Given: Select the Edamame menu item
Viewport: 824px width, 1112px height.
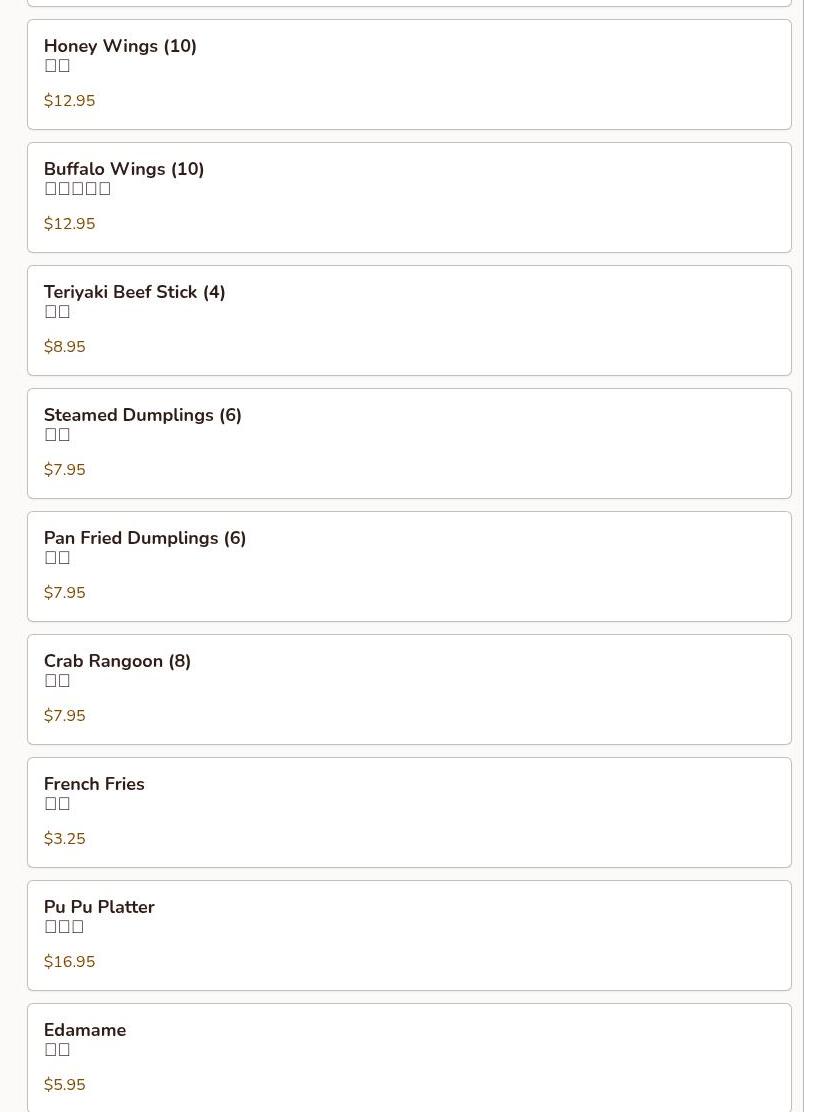Looking at the screenshot, I should [409, 1057].
